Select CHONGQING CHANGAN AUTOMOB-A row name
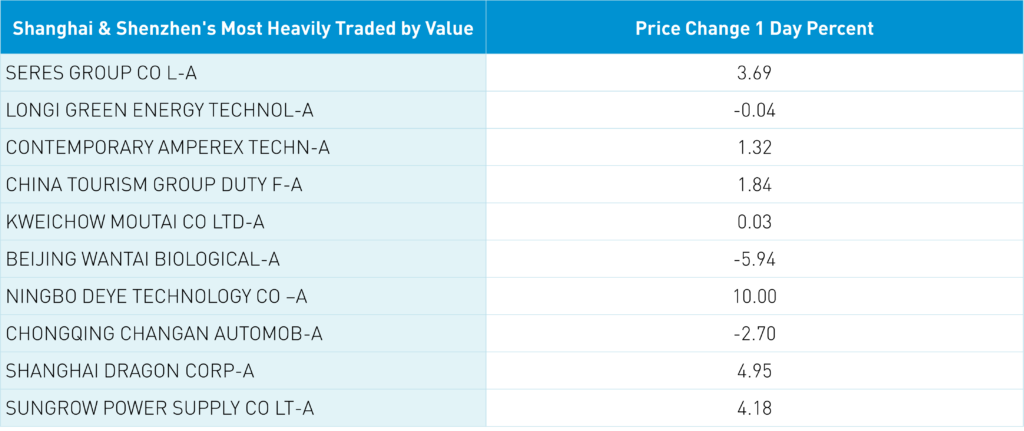 (x=164, y=334)
